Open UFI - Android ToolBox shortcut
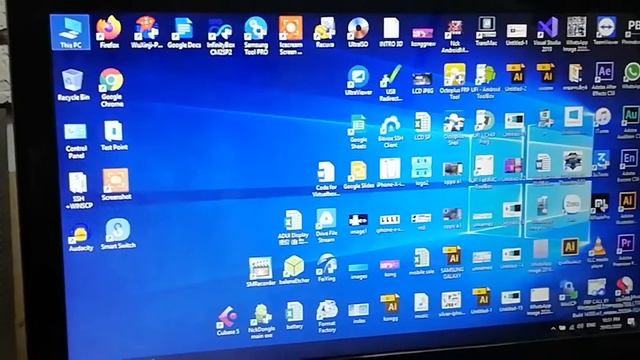Screen dimensions: 640x360 coord(485,82)
